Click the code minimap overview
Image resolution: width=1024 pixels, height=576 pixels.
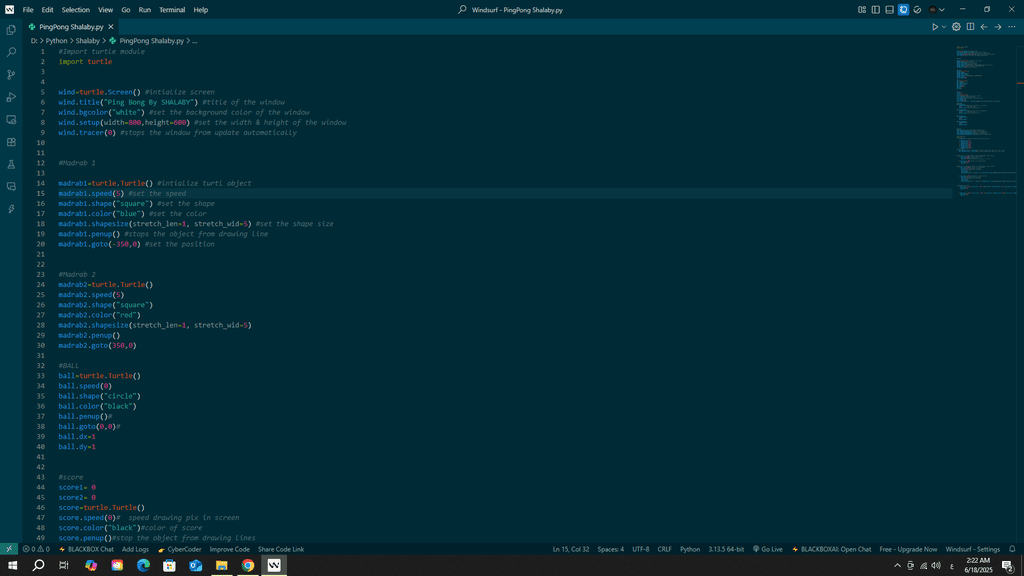984,121
